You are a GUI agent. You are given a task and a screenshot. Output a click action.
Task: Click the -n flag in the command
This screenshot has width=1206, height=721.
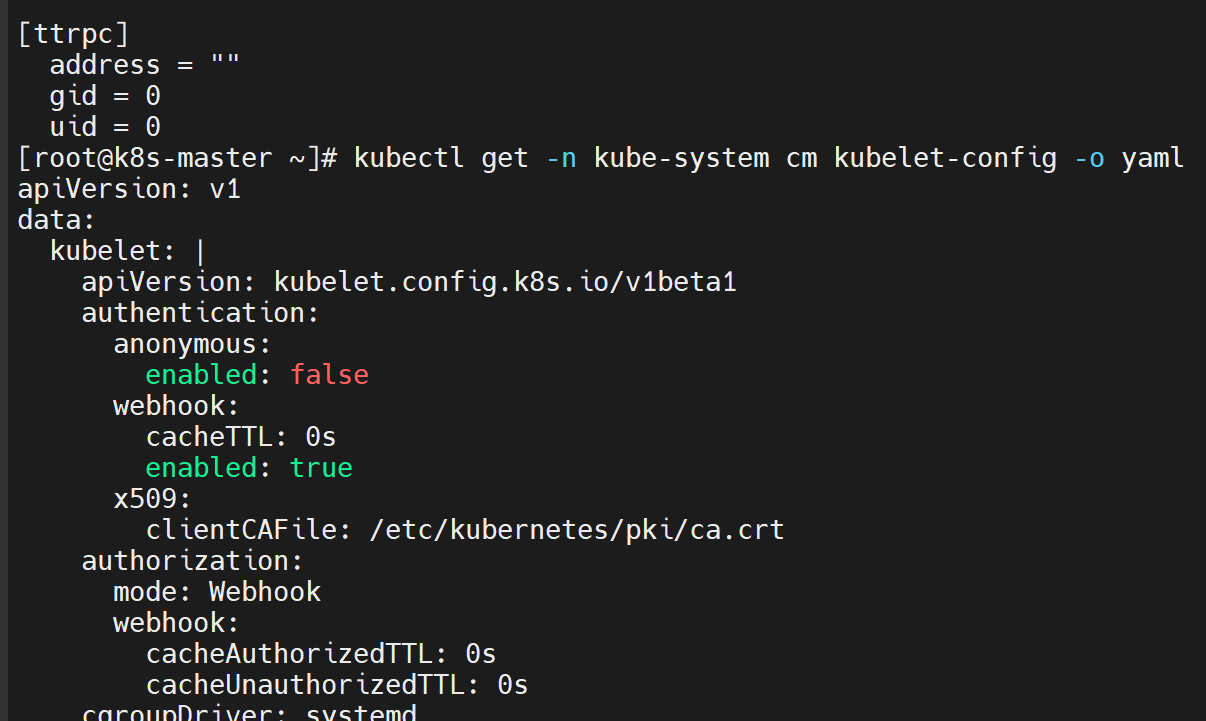pyautogui.click(x=561, y=158)
